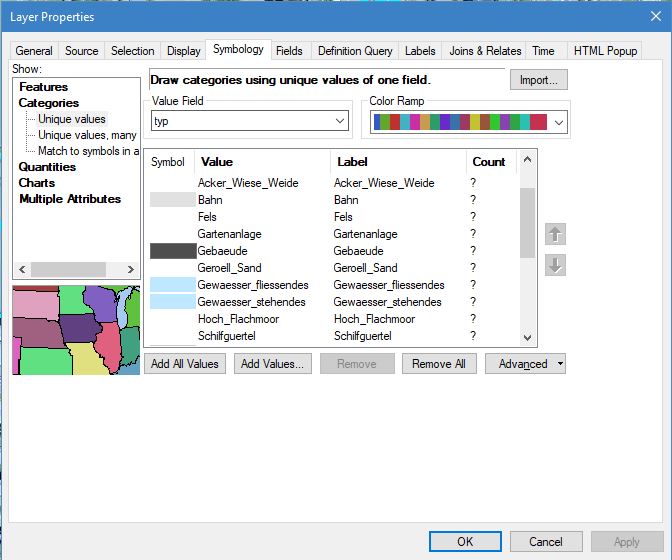This screenshot has width=672, height=560.
Task: Confirm changes with the OK button
Action: (x=465, y=541)
